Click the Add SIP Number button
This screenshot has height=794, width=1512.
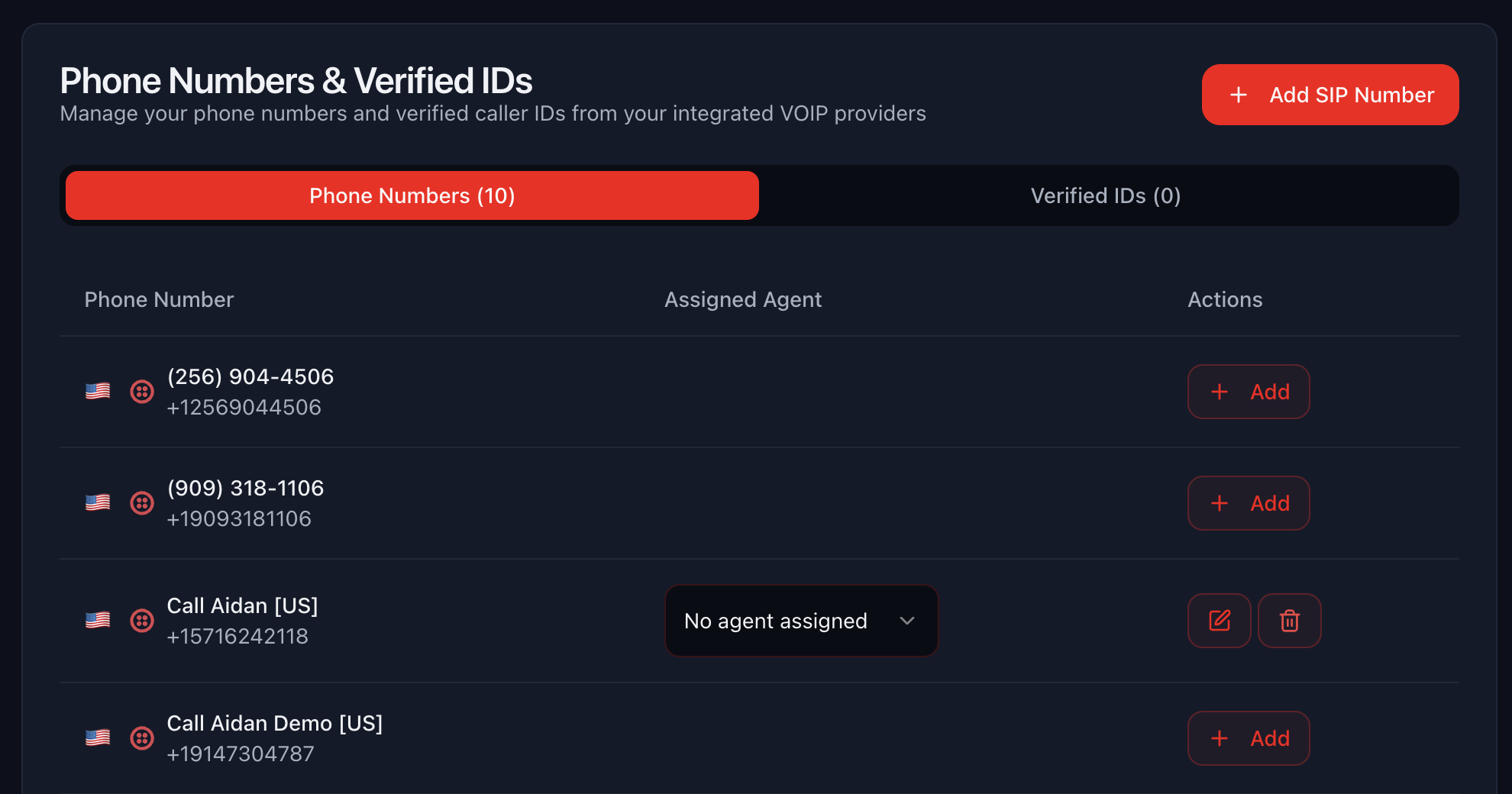pos(1329,95)
